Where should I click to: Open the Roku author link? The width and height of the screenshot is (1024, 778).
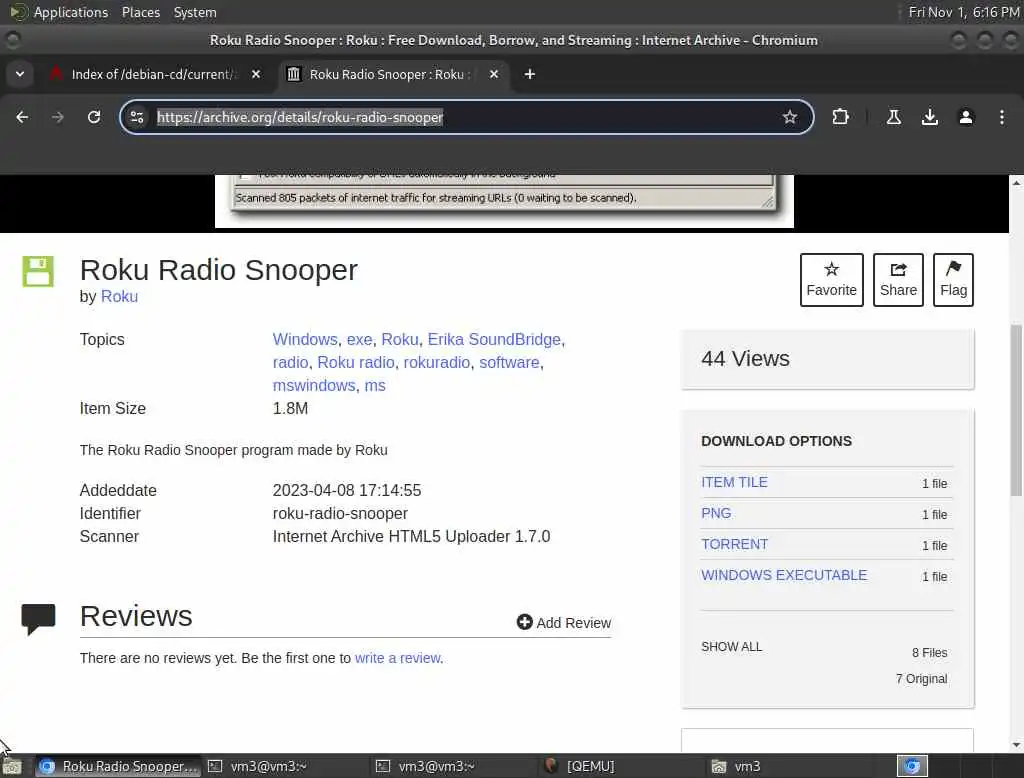pos(120,297)
